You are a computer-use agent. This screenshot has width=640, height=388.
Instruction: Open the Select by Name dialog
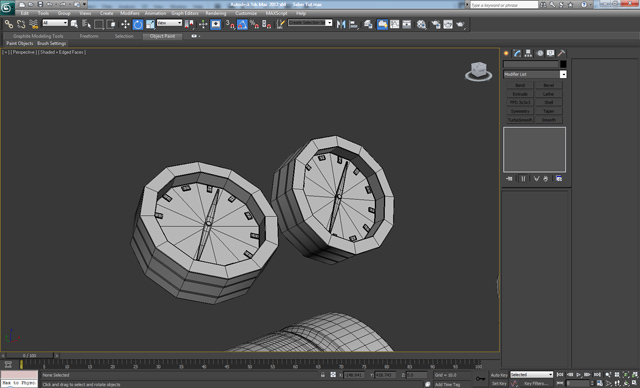(87, 24)
